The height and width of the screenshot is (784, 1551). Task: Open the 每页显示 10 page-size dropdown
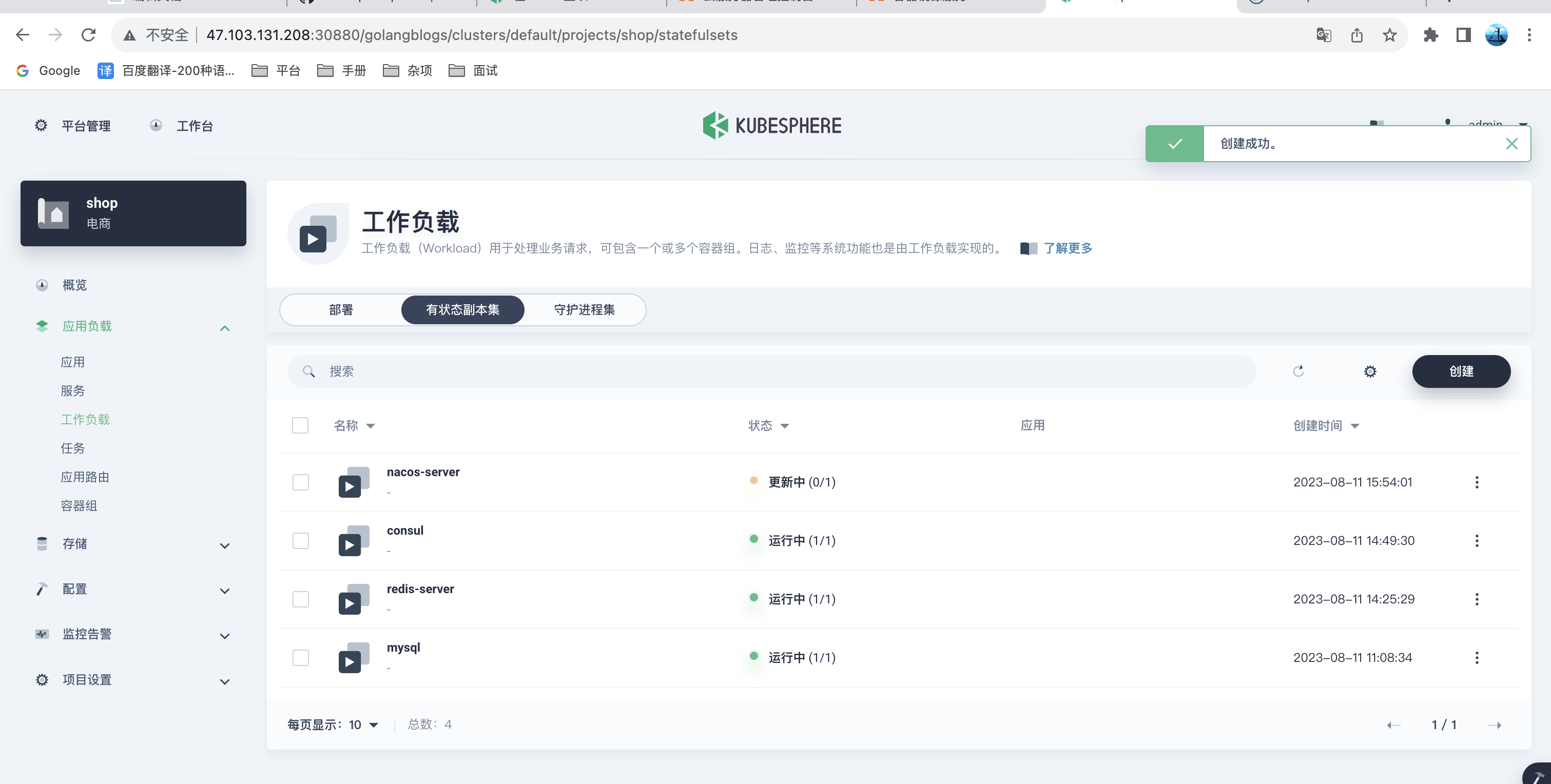tap(333, 724)
